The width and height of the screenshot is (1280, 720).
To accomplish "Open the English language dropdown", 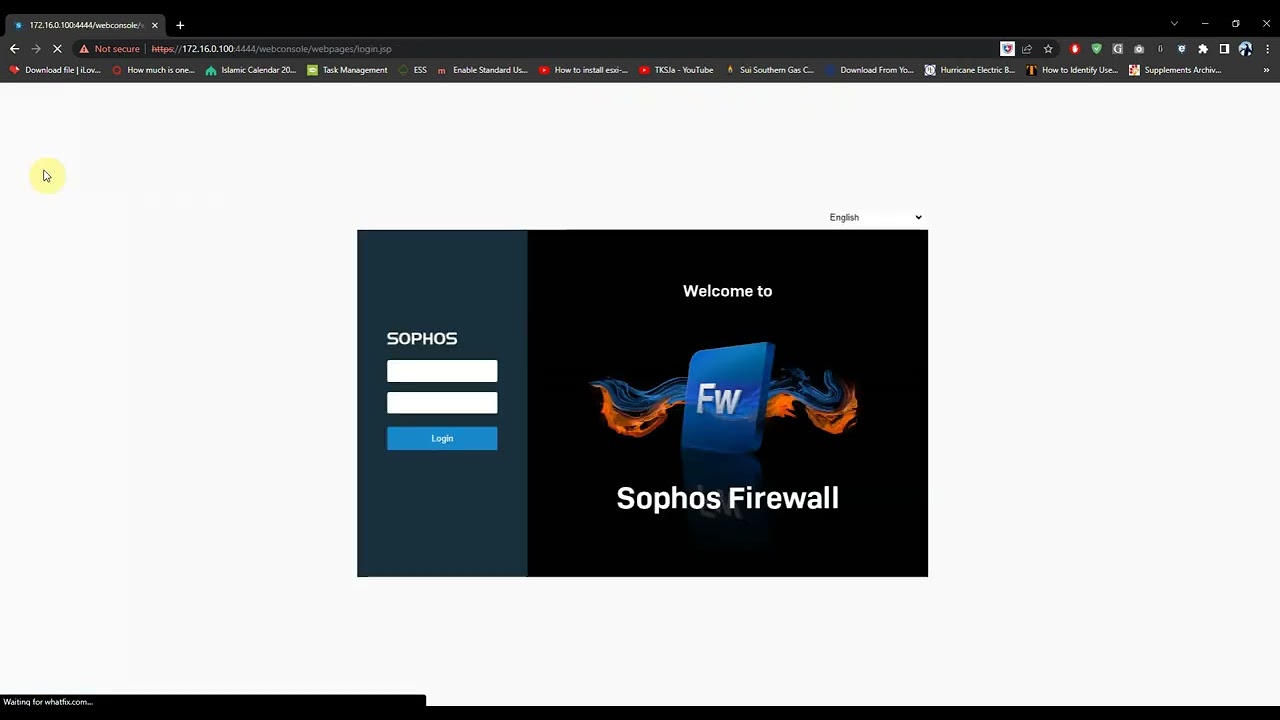I will click(x=875, y=217).
